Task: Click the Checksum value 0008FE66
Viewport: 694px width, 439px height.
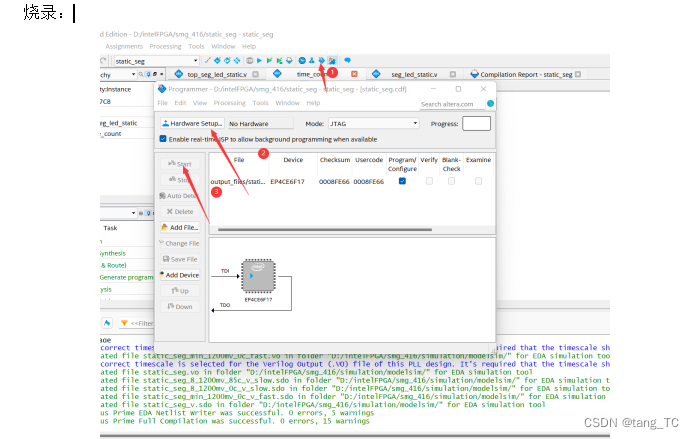Action: 334,181
